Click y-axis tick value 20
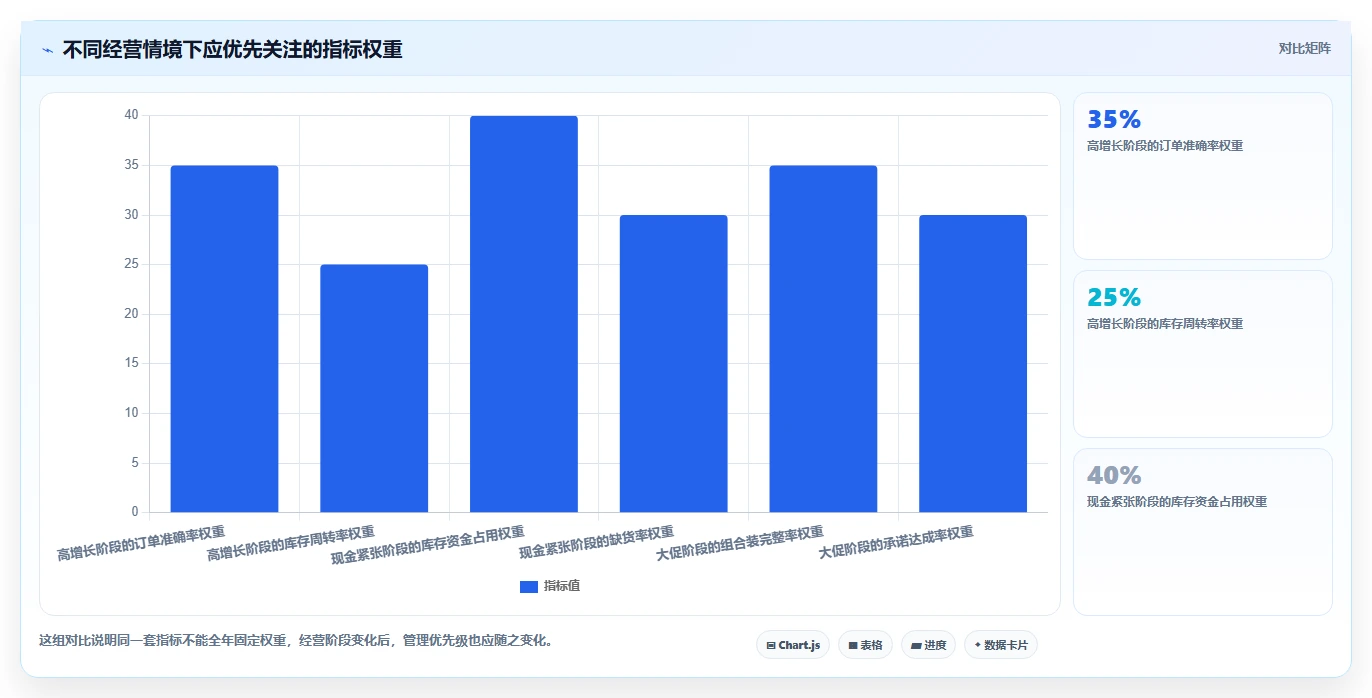1372x698 pixels. coord(131,314)
